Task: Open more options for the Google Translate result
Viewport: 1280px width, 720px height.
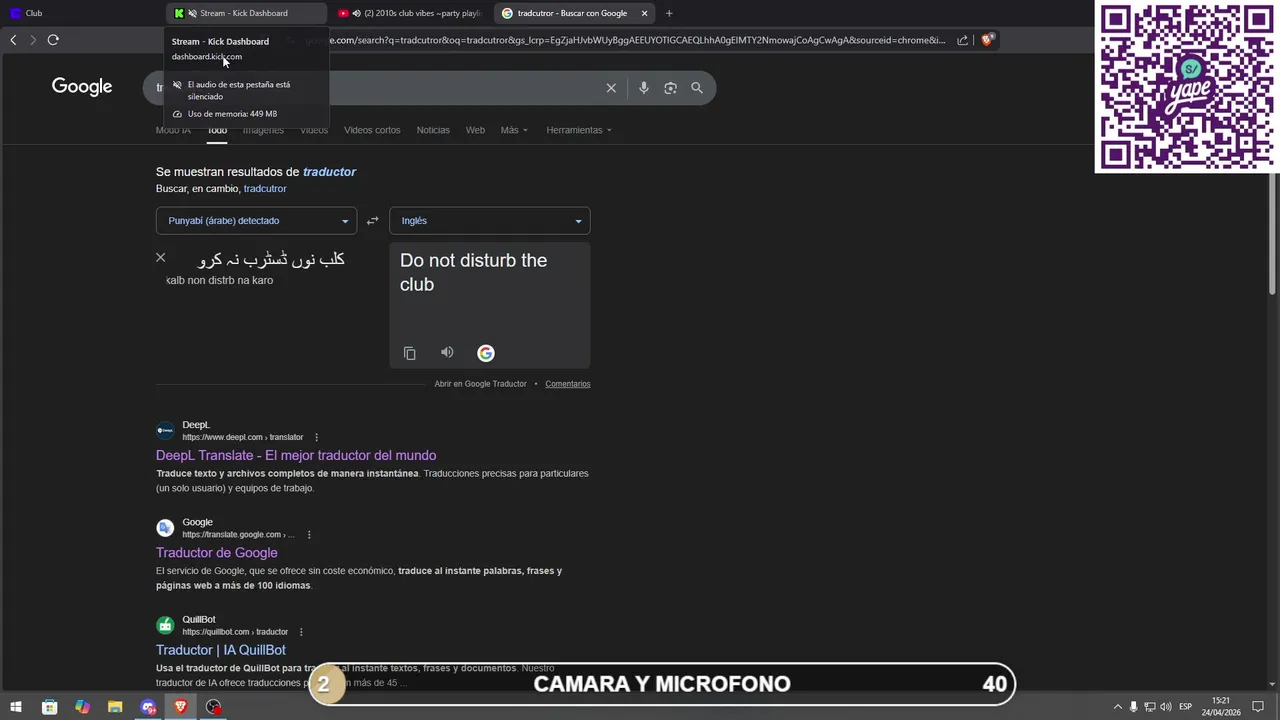Action: point(309,535)
